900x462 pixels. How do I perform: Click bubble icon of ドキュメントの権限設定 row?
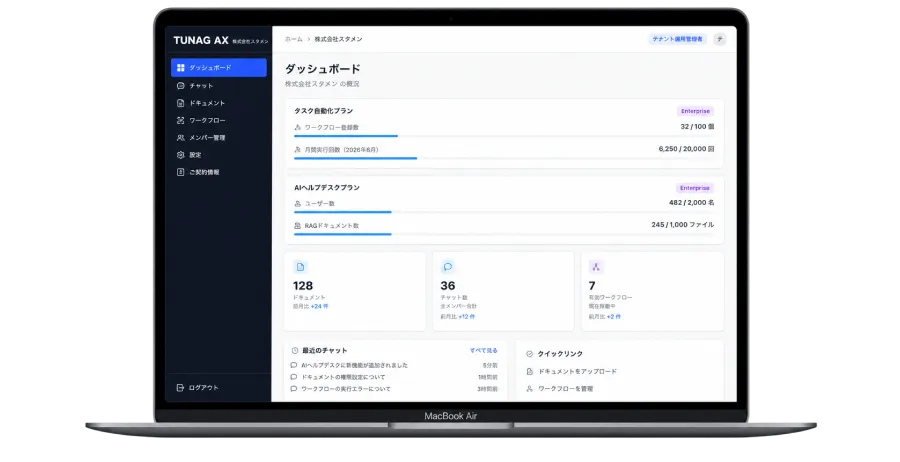click(294, 377)
